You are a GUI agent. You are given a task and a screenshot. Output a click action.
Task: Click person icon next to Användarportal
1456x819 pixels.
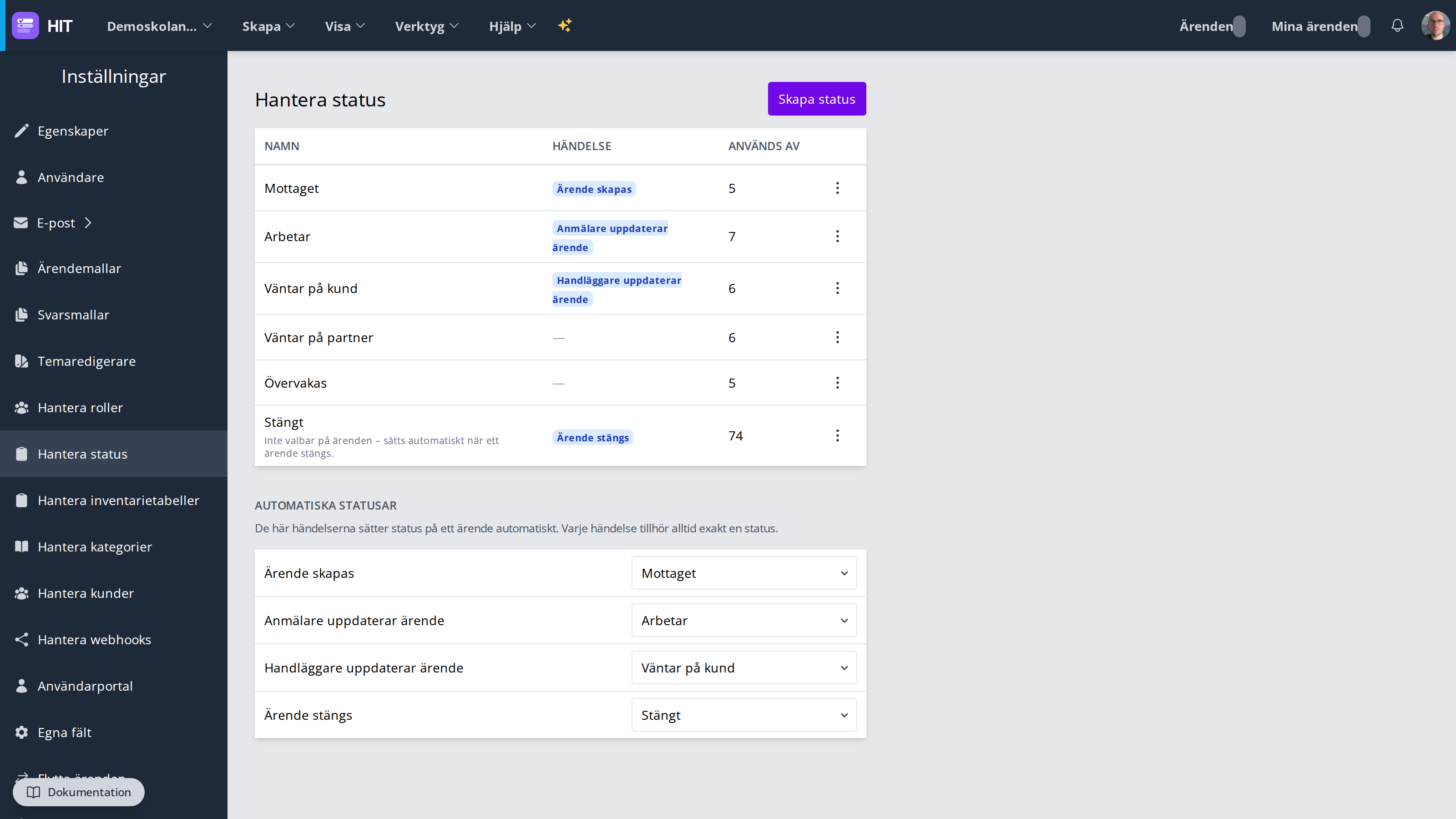pyautogui.click(x=21, y=685)
